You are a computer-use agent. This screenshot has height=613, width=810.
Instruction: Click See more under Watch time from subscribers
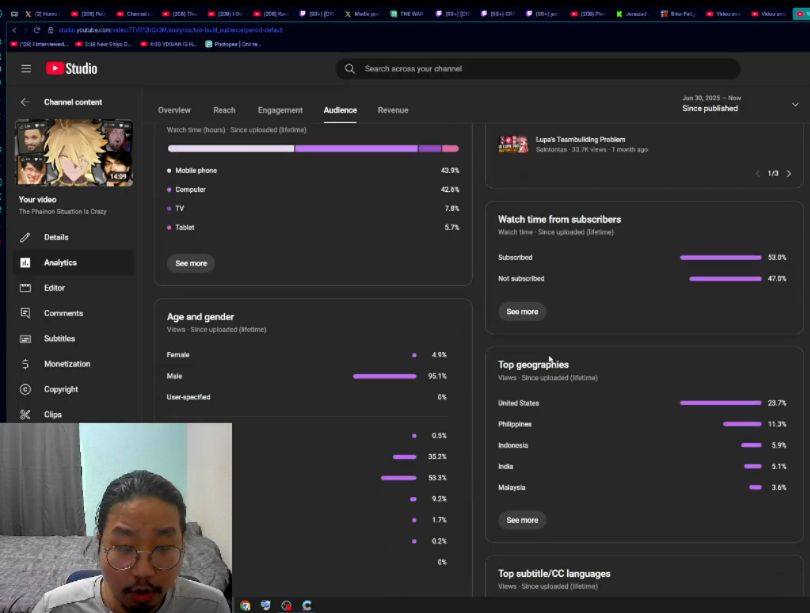tap(522, 312)
